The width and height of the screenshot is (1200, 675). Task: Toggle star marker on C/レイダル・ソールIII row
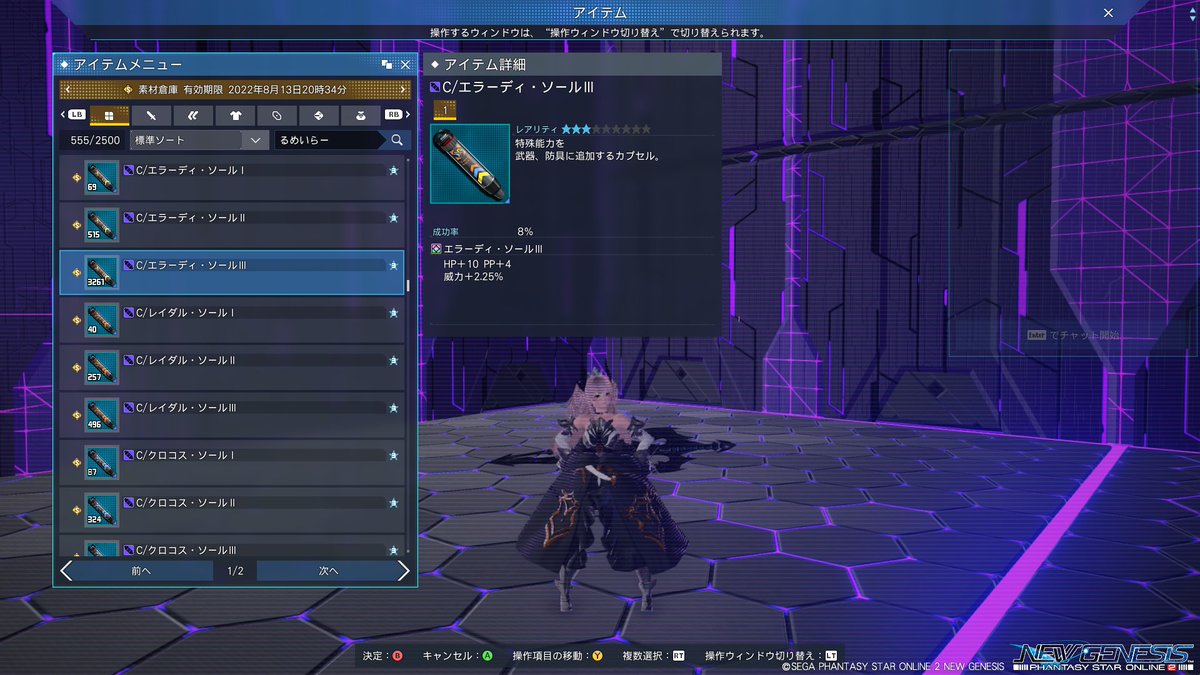click(x=394, y=408)
